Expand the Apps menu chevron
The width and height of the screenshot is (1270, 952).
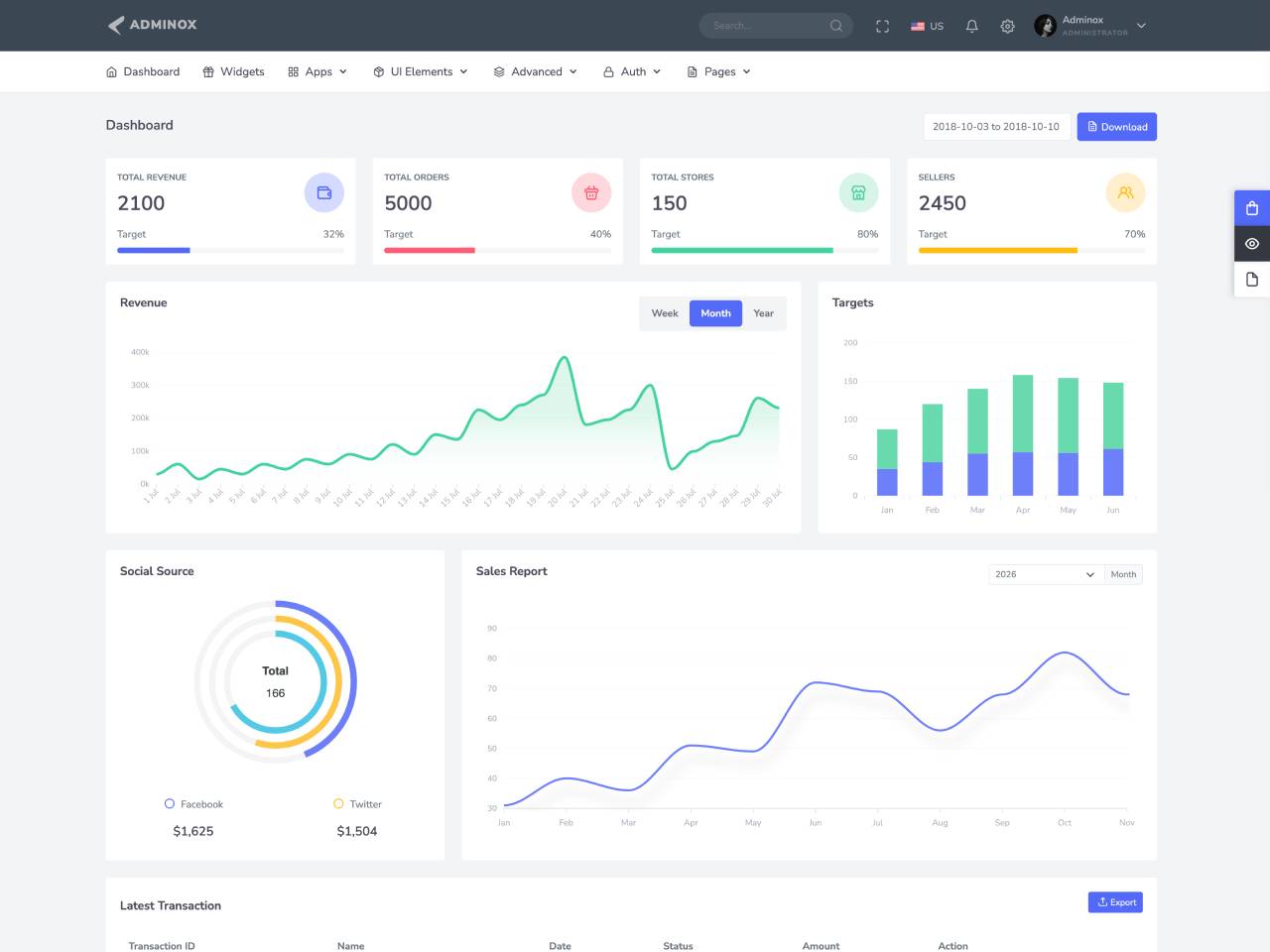point(343,71)
